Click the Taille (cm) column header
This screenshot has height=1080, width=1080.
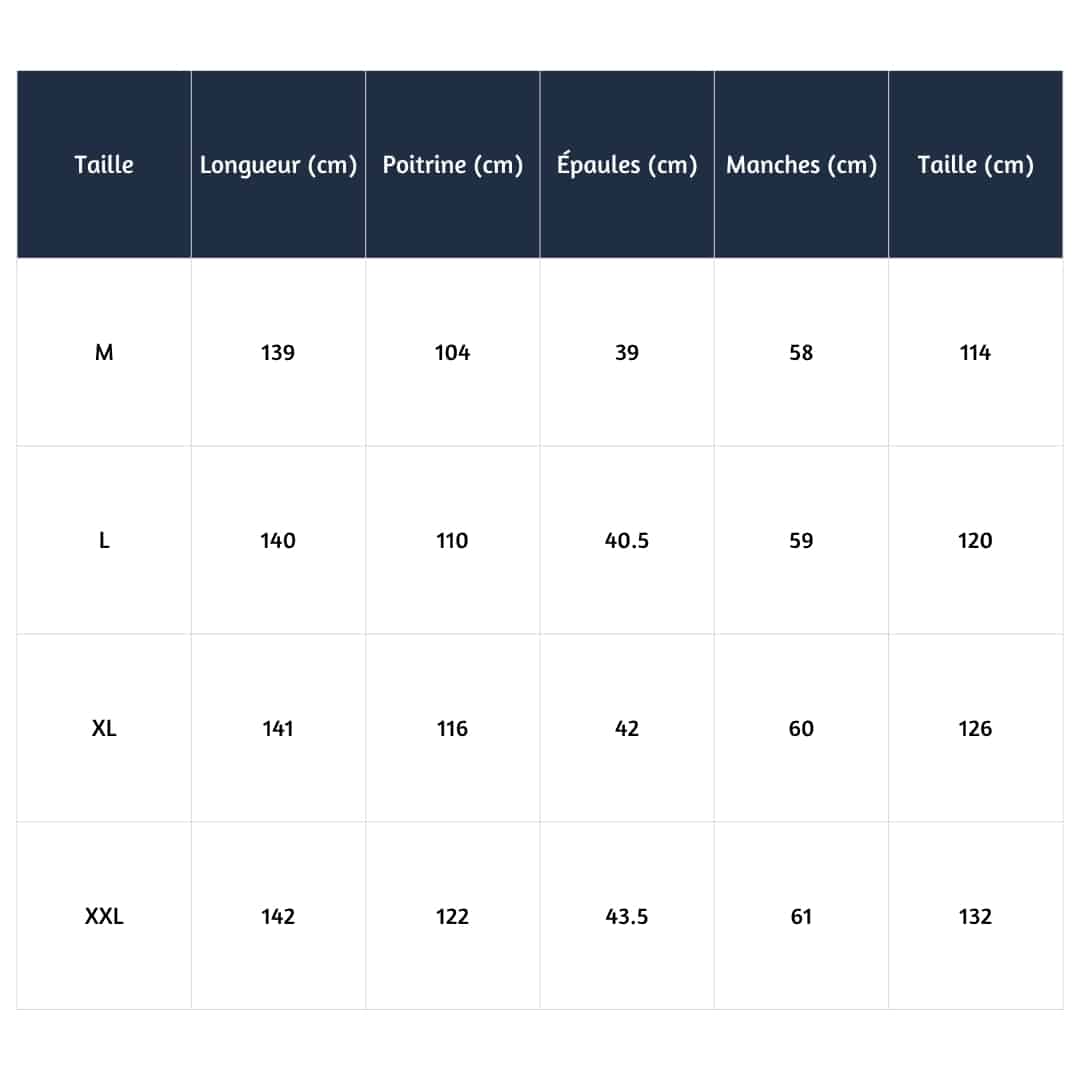[975, 165]
